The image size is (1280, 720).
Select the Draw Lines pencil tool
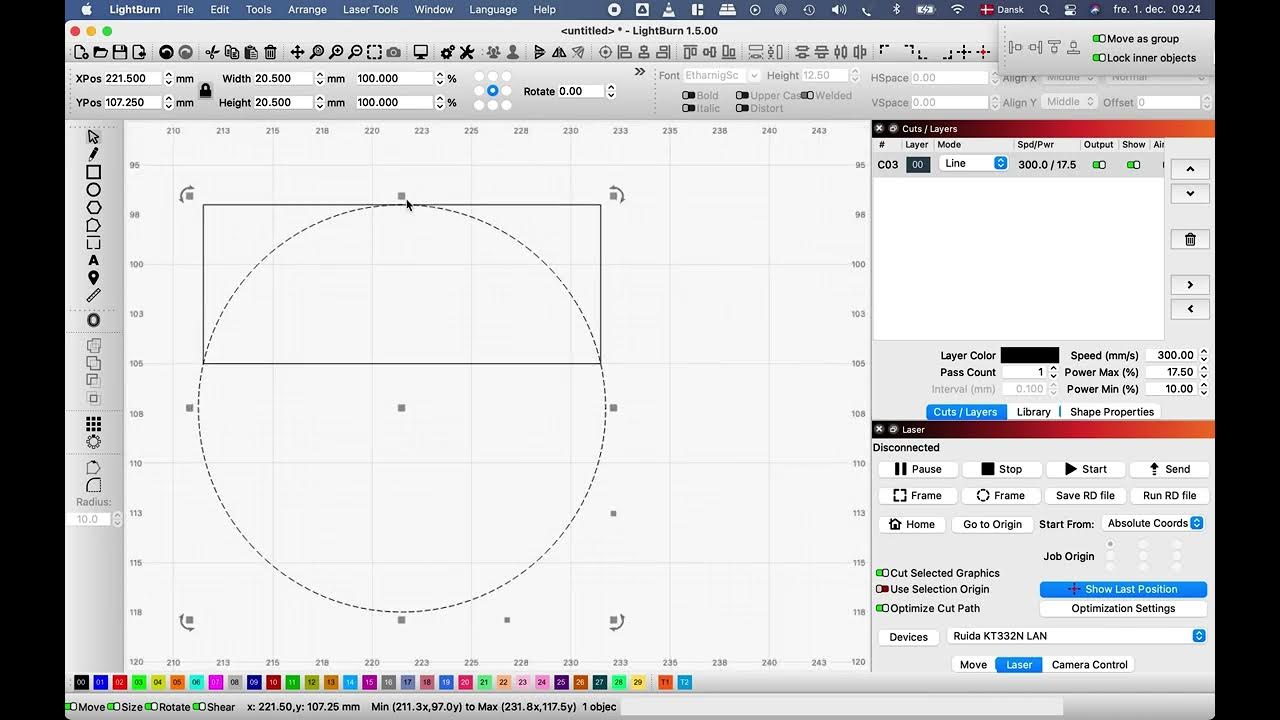93,154
